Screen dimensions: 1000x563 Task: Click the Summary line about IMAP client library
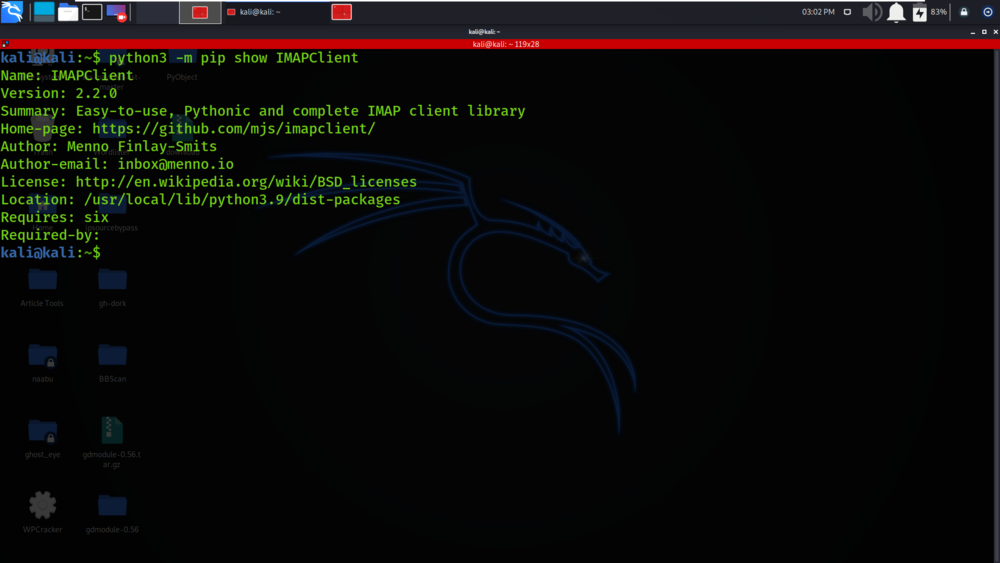point(263,112)
